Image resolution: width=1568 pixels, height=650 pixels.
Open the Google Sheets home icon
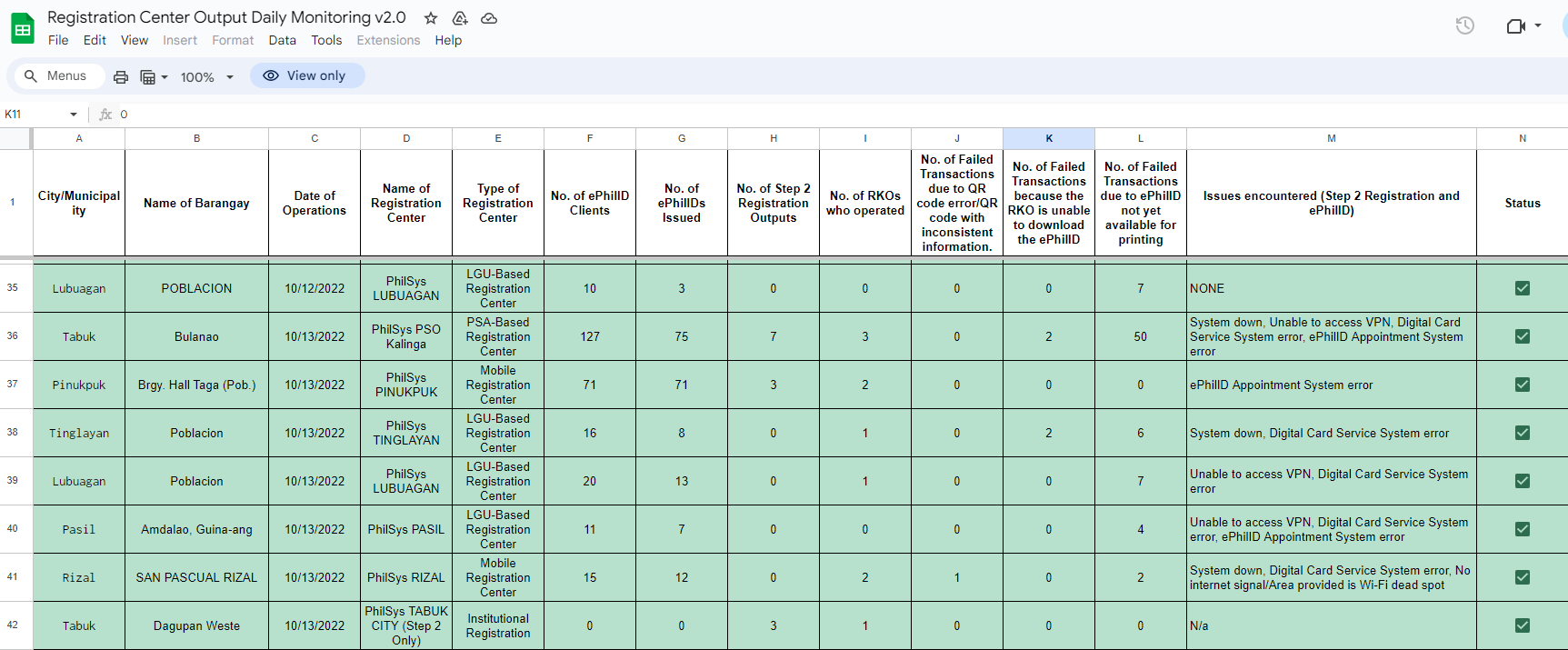pos(23,28)
